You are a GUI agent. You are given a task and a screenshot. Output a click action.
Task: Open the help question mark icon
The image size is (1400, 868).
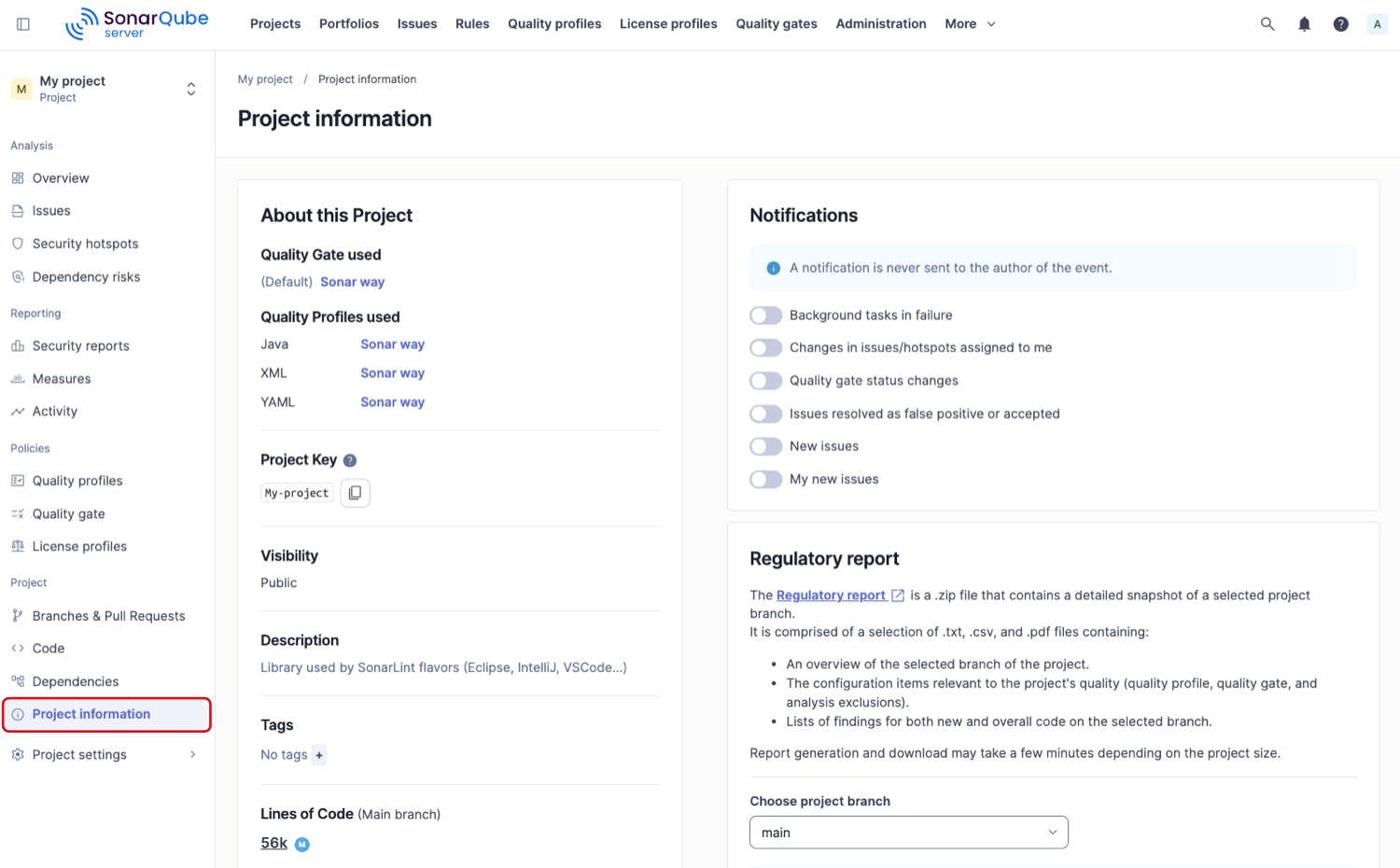(1341, 23)
